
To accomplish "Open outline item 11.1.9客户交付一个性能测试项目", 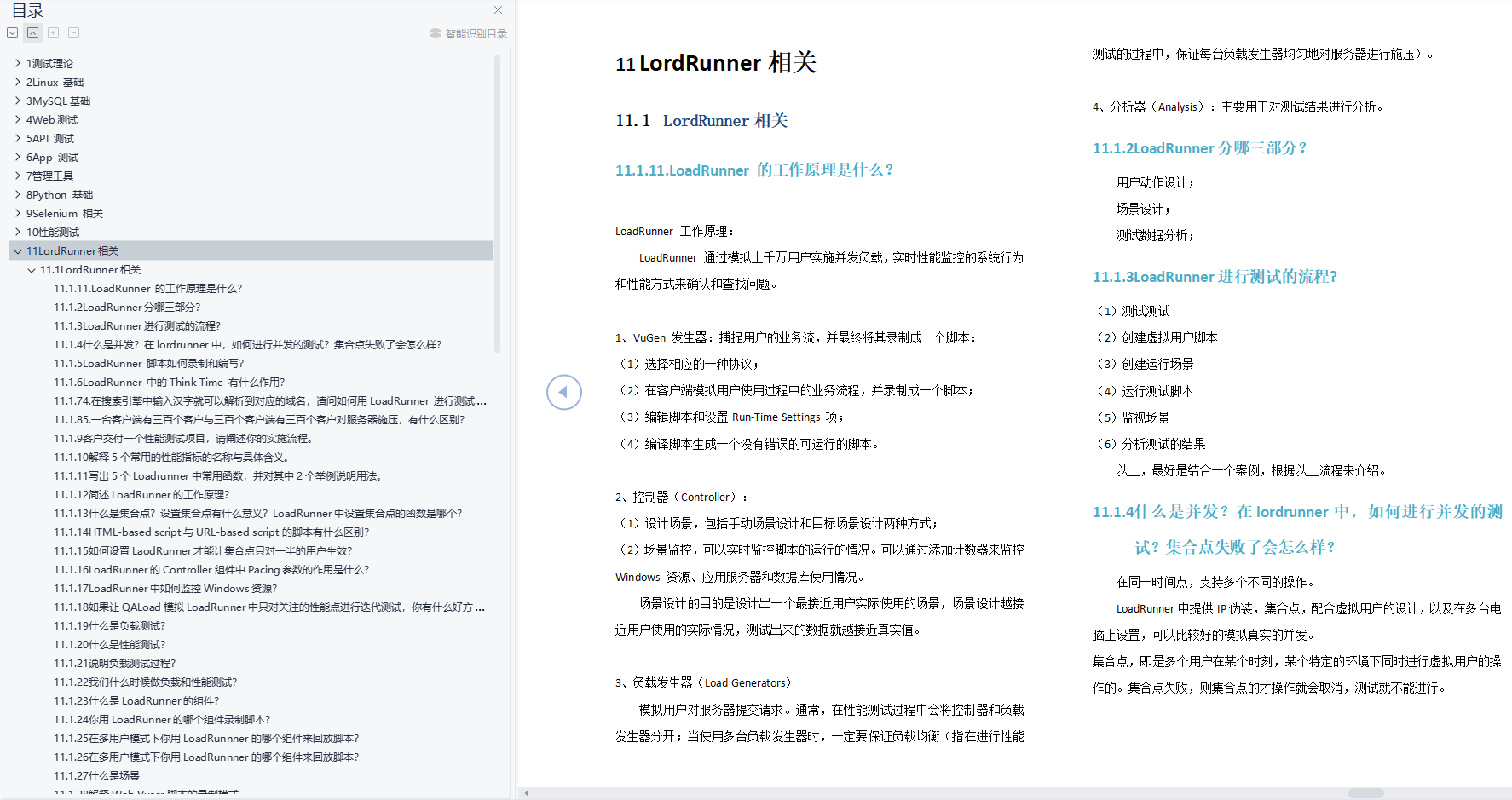I will click(183, 438).
